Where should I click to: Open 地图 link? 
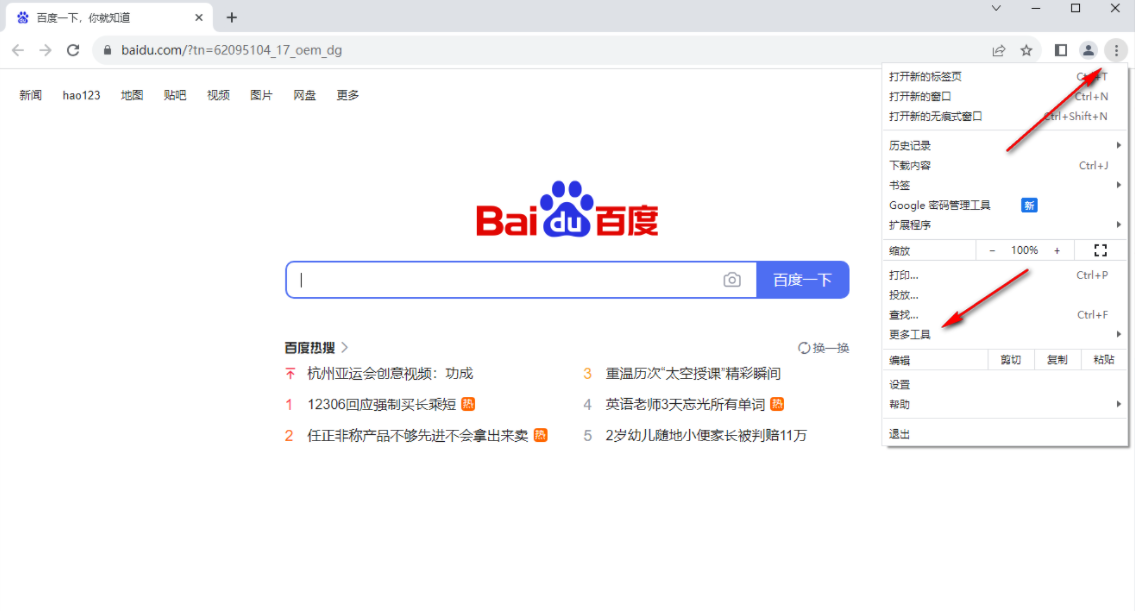point(132,95)
